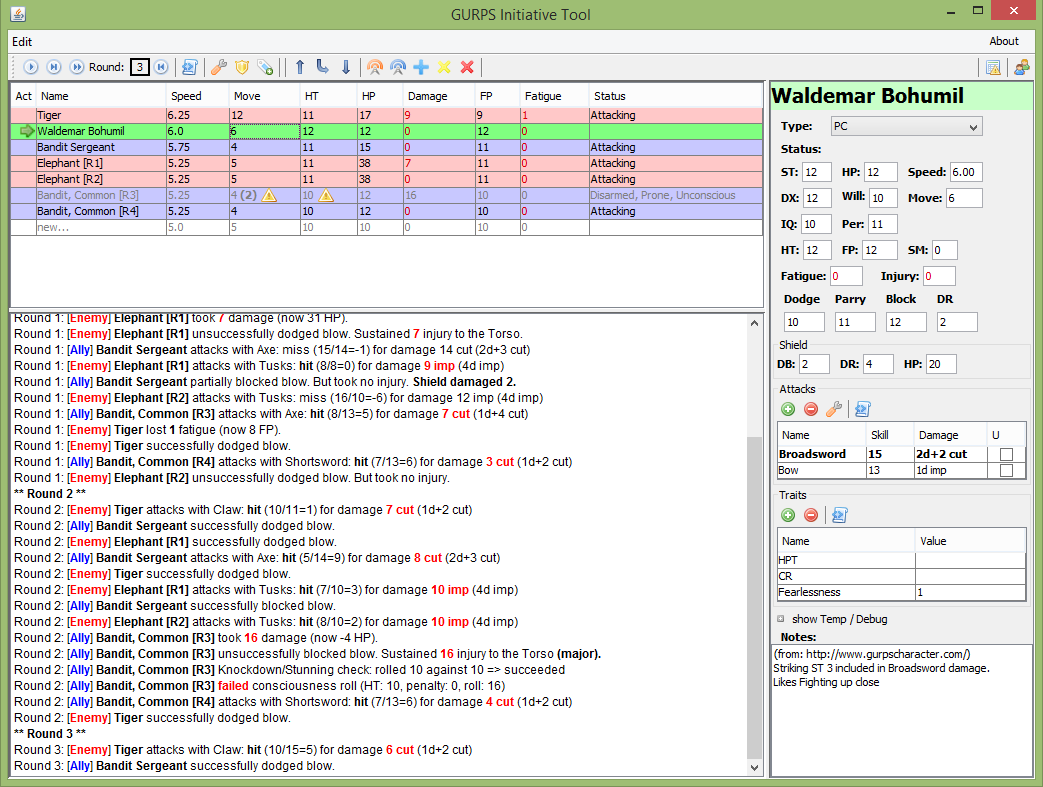Click the Damage column header in the initiative table

438,96
